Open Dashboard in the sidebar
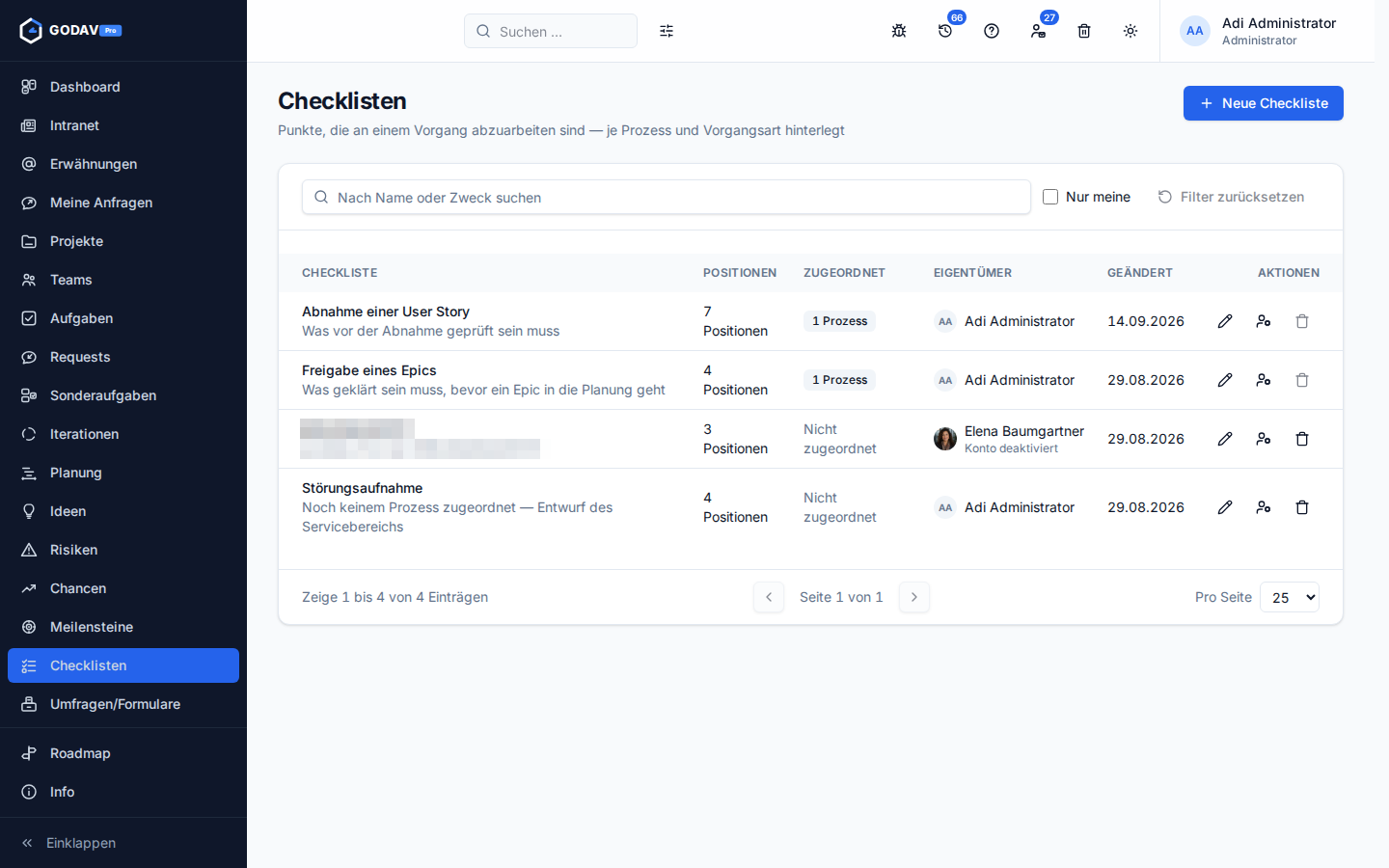Image resolution: width=1389 pixels, height=868 pixels. tap(123, 87)
